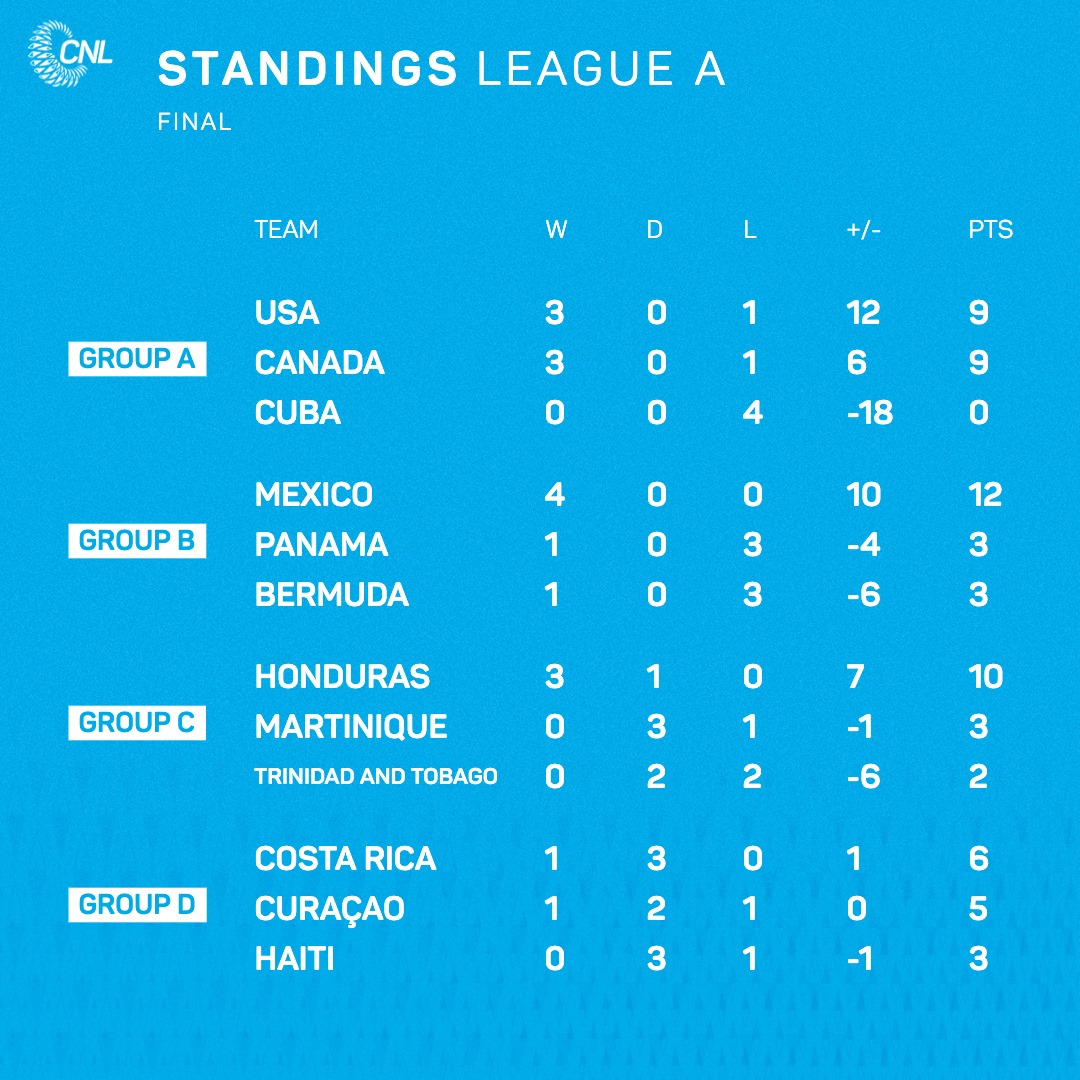Click the STANDINGS LEAGUE A heading
This screenshot has height=1080, width=1080.
pos(442,69)
